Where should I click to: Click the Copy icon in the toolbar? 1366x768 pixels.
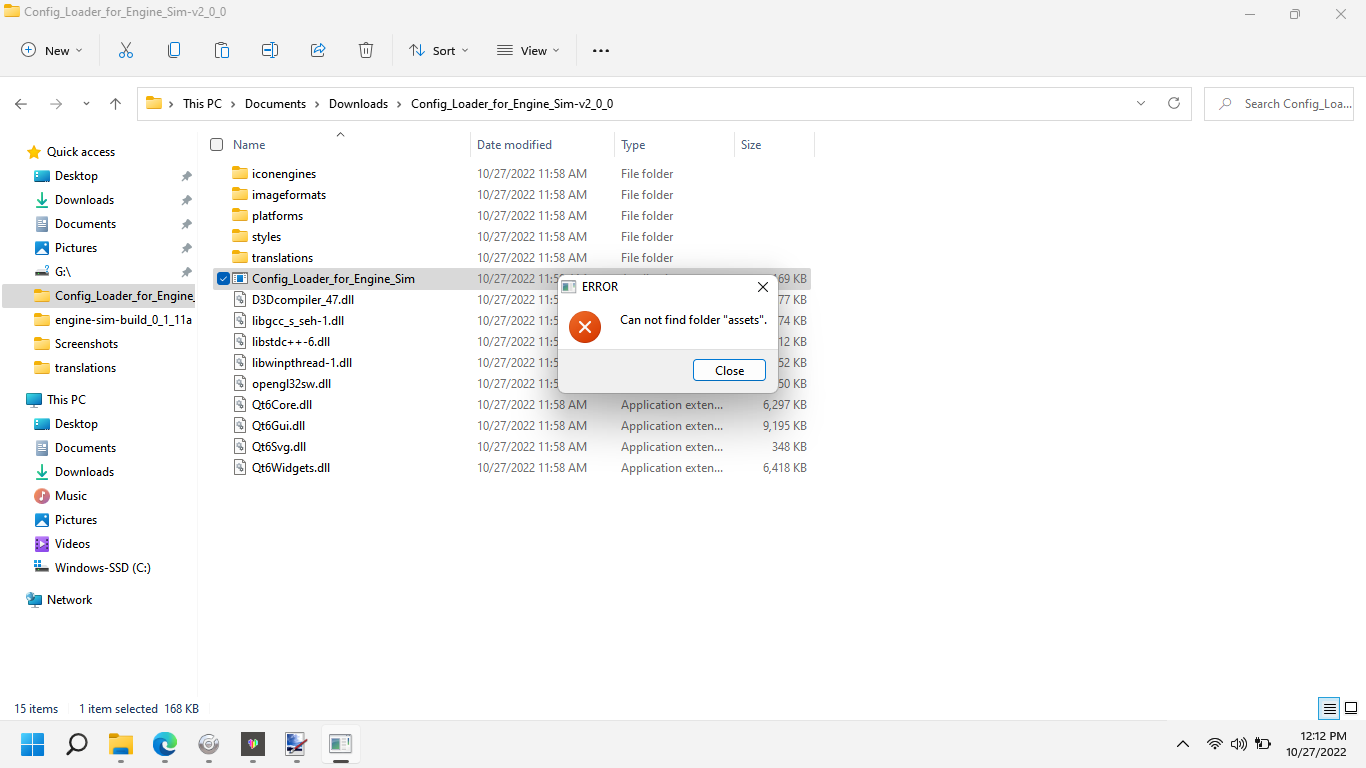[x=173, y=49]
